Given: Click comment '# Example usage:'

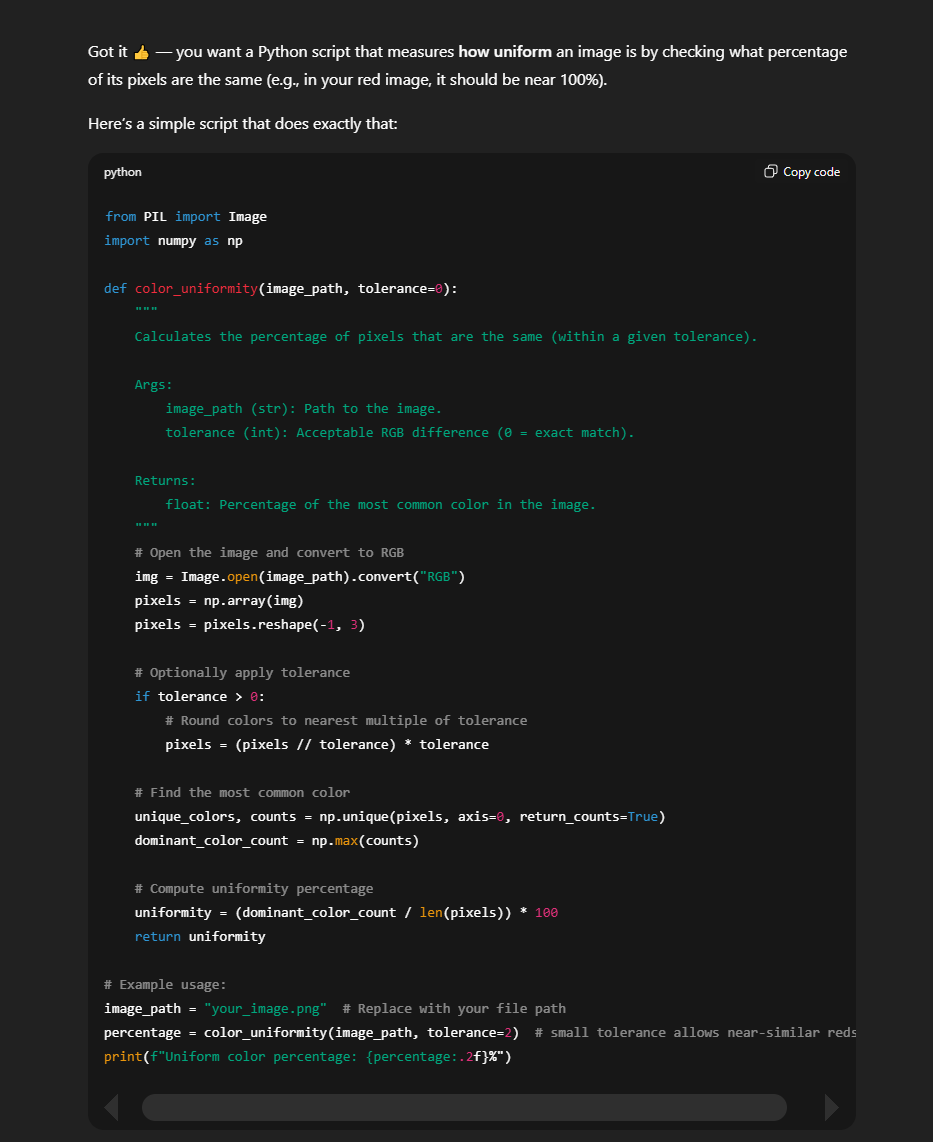Looking at the screenshot, I should coord(165,986).
